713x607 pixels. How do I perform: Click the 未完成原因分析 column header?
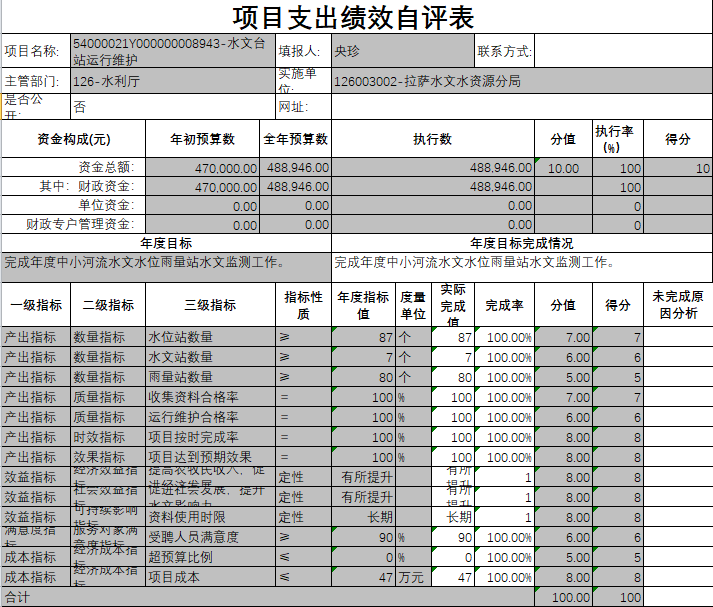click(678, 305)
